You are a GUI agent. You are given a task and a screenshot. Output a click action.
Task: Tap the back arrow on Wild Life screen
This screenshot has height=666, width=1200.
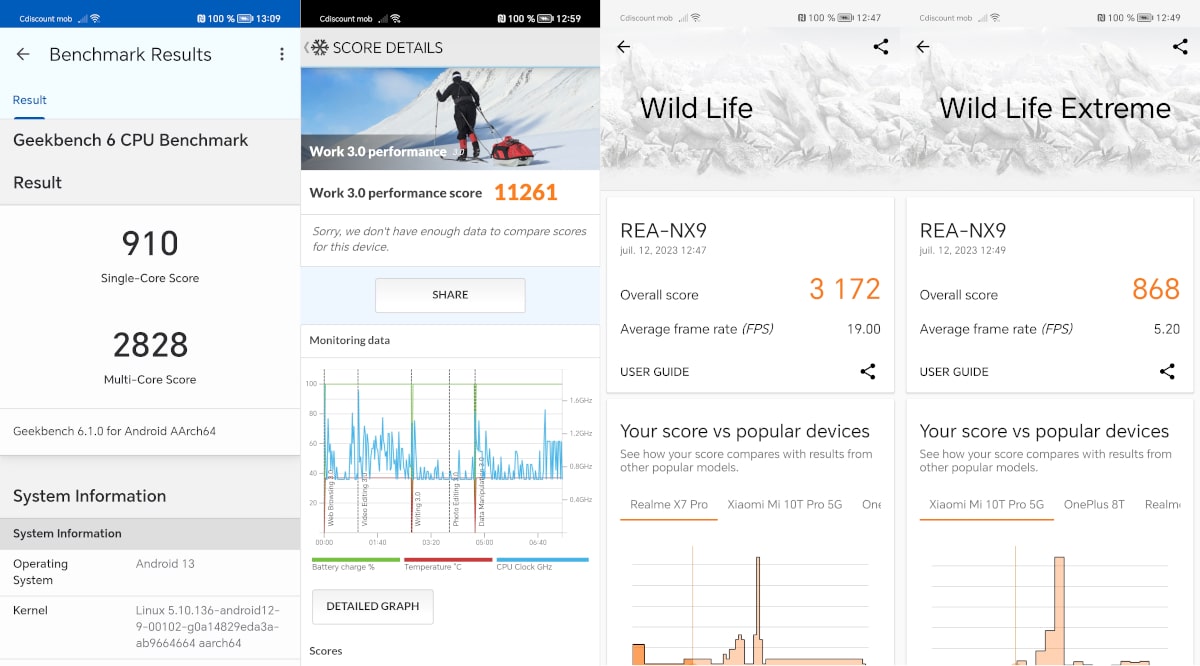pyautogui.click(x=623, y=47)
